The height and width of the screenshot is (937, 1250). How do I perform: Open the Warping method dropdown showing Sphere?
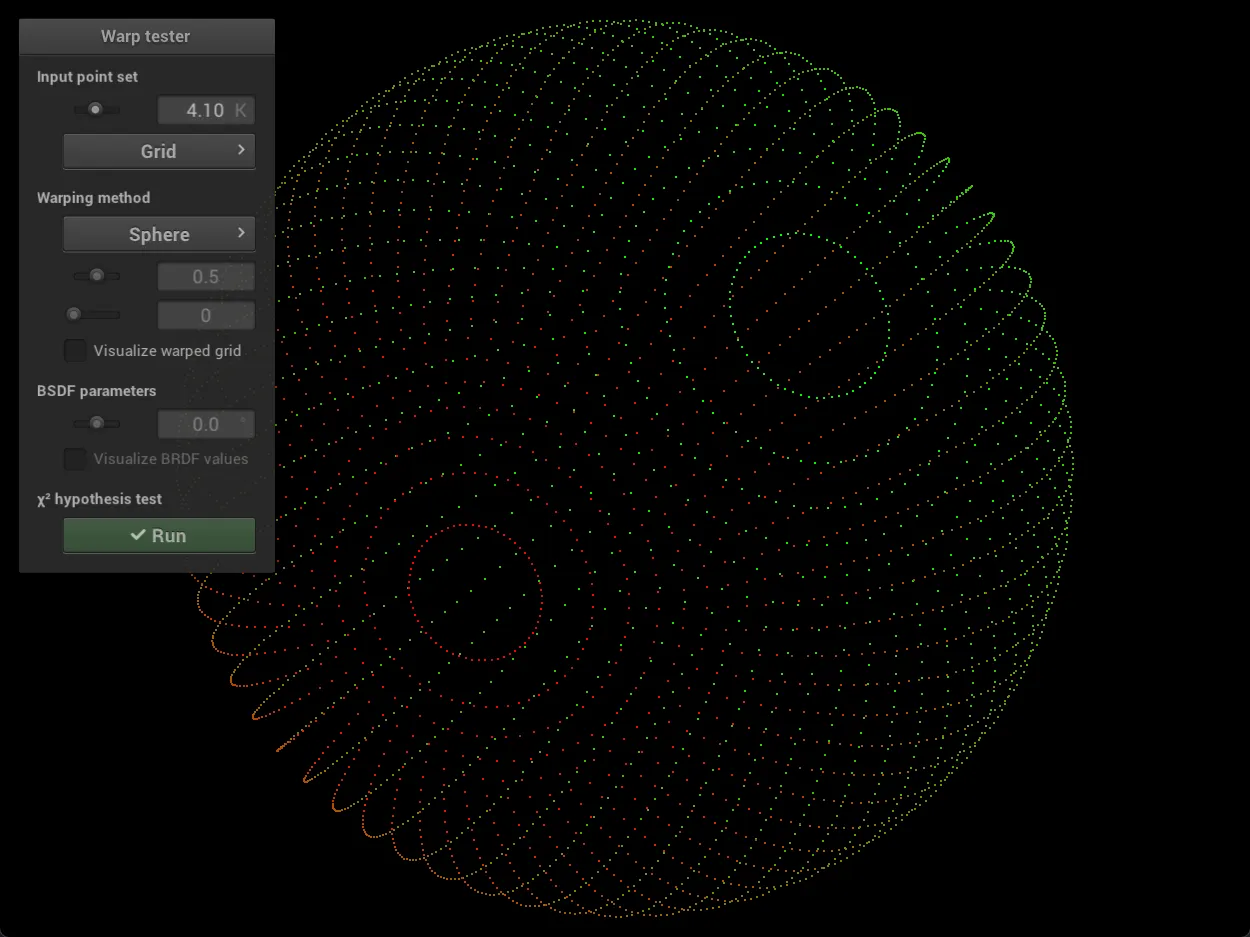[x=159, y=233]
